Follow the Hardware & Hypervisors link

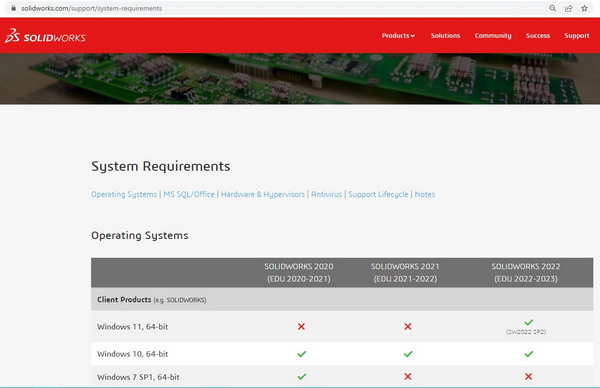(x=263, y=194)
